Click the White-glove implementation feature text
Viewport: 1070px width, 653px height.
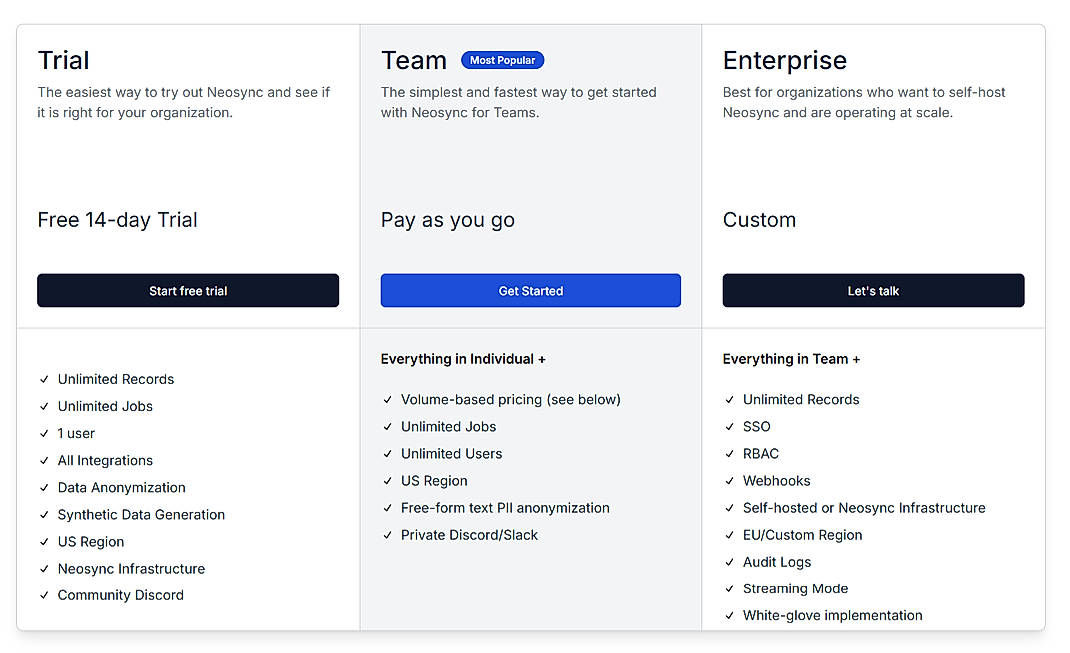point(833,615)
